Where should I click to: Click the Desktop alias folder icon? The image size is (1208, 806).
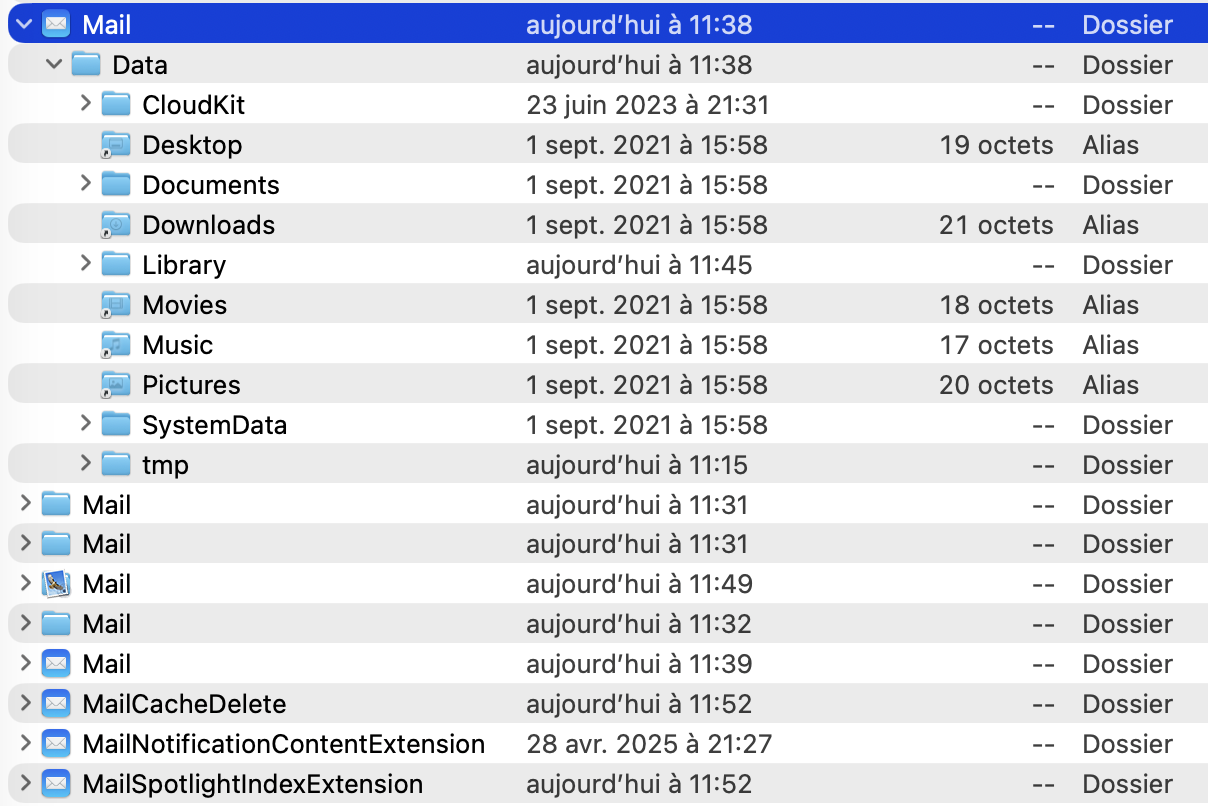[x=116, y=145]
